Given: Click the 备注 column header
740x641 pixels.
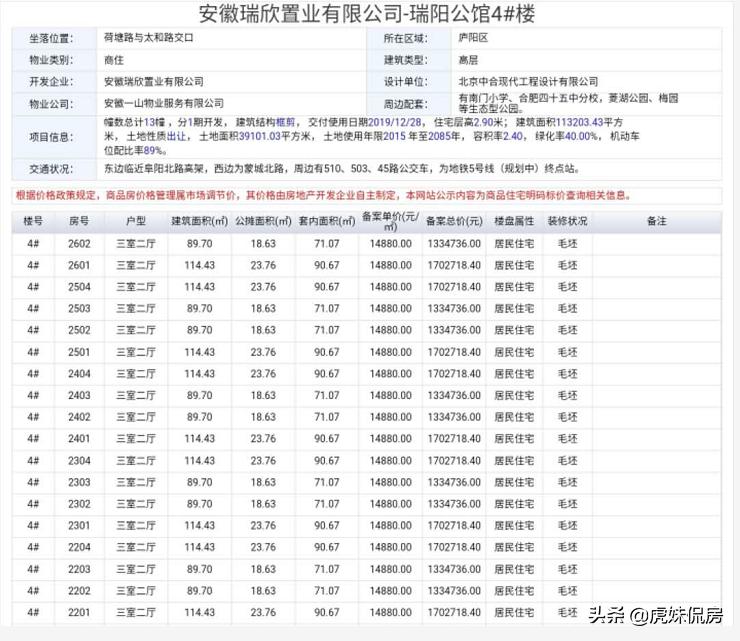Looking at the screenshot, I should pos(656,221).
